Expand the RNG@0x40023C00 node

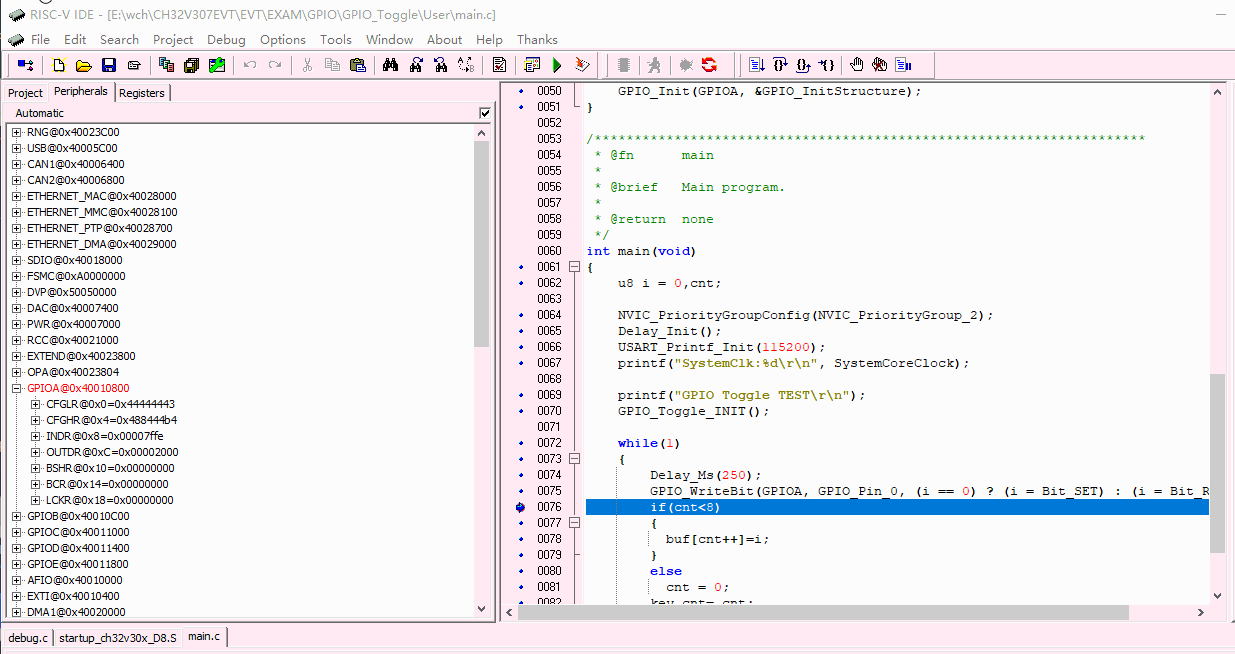click(17, 132)
